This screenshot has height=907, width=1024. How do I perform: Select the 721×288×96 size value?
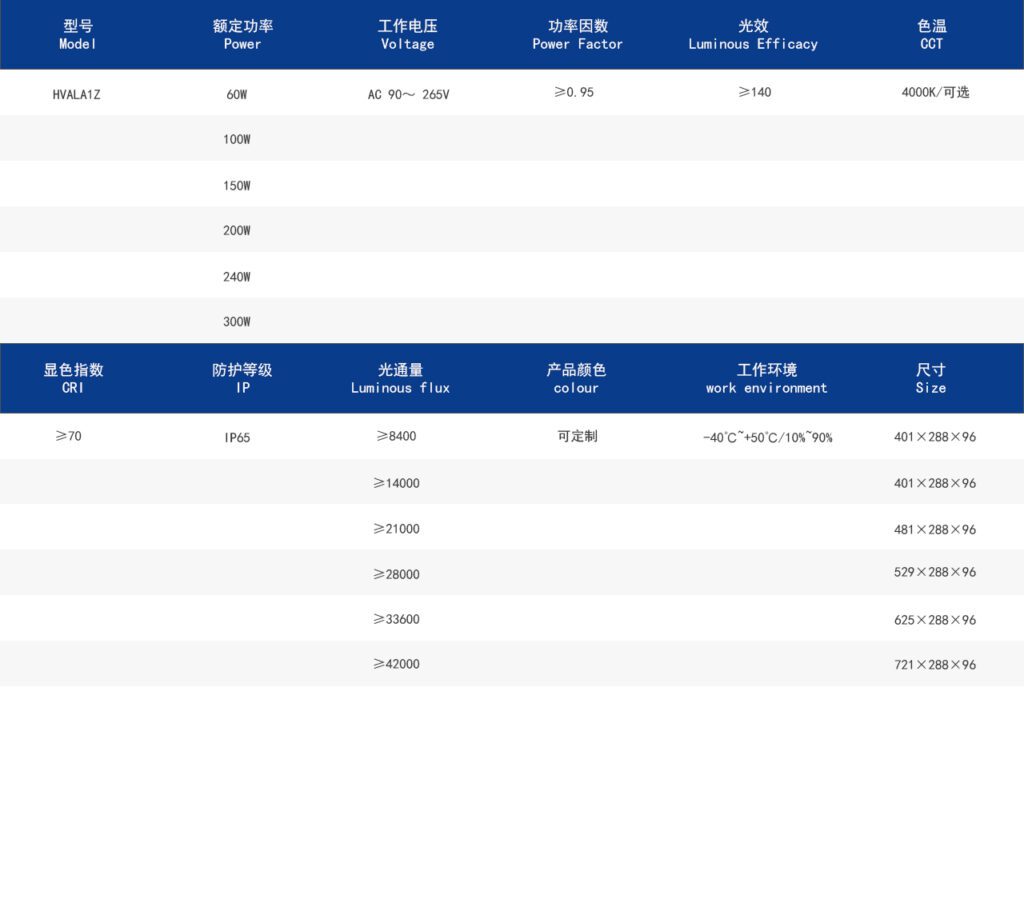(x=934, y=665)
